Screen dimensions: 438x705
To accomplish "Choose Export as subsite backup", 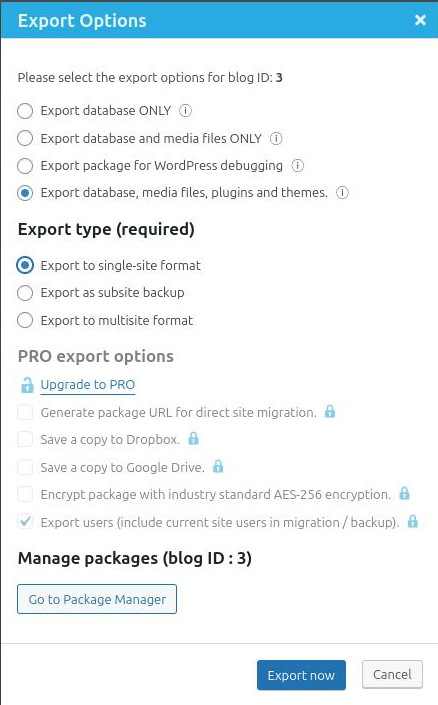I will coord(25,293).
